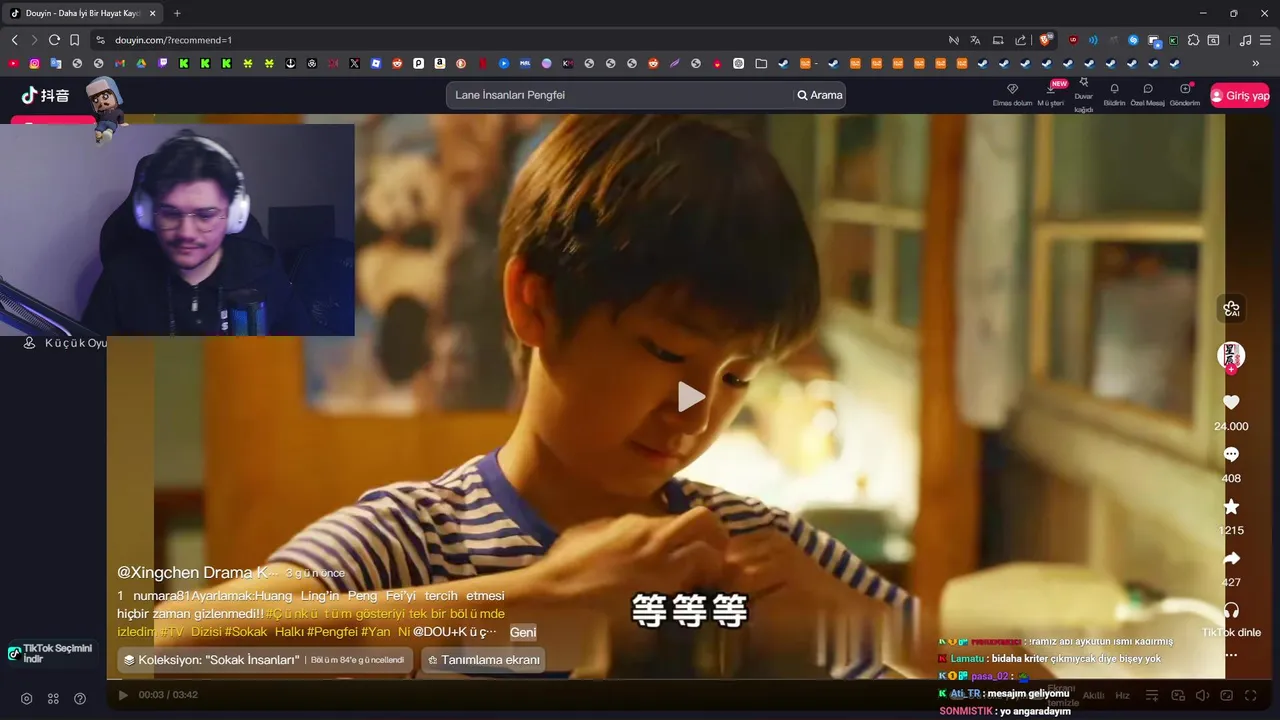Open YouTube bookmark in bookmarks bar
This screenshot has width=1280, height=720.
coord(13,63)
